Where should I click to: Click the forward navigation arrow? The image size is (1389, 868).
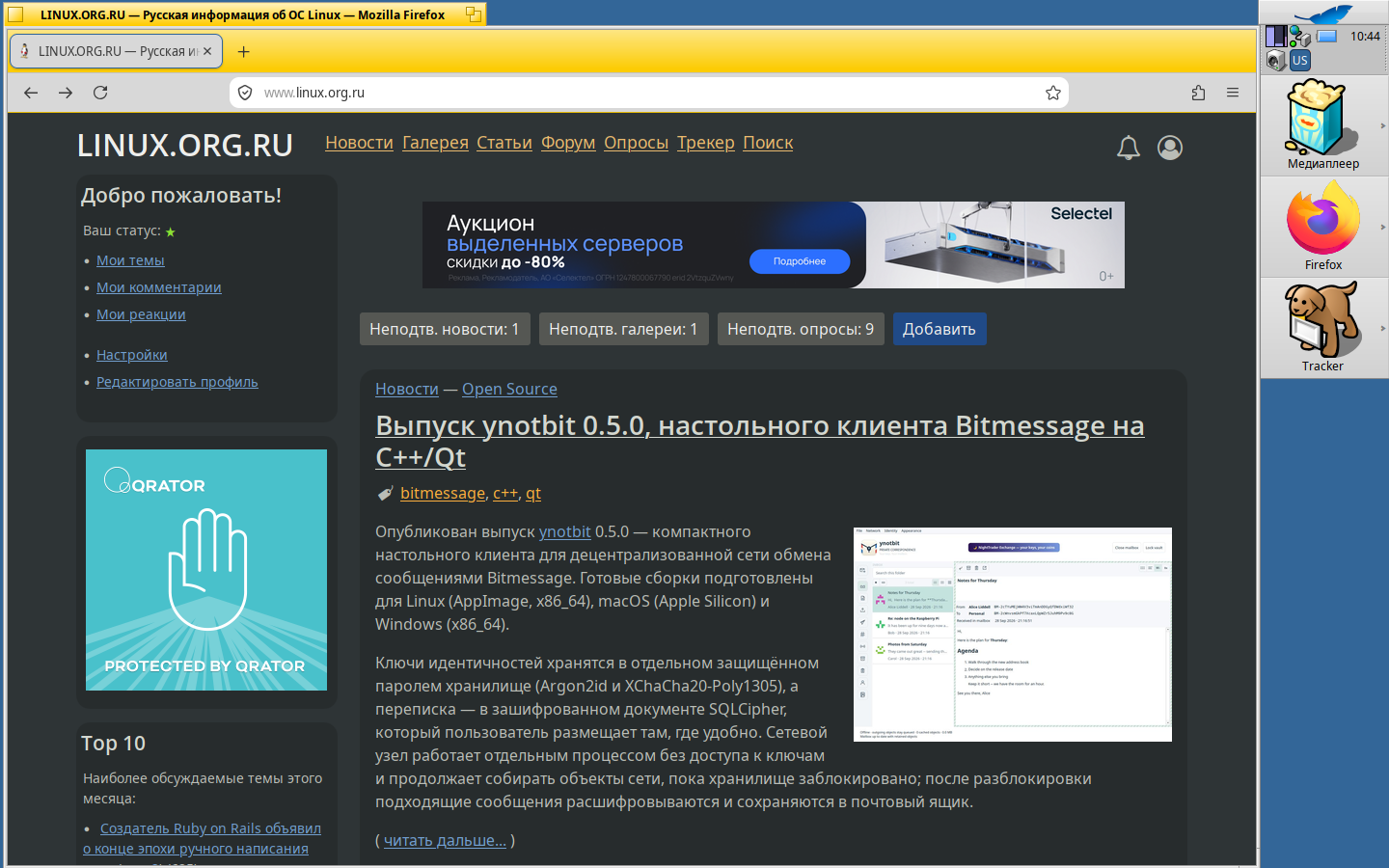(66, 93)
